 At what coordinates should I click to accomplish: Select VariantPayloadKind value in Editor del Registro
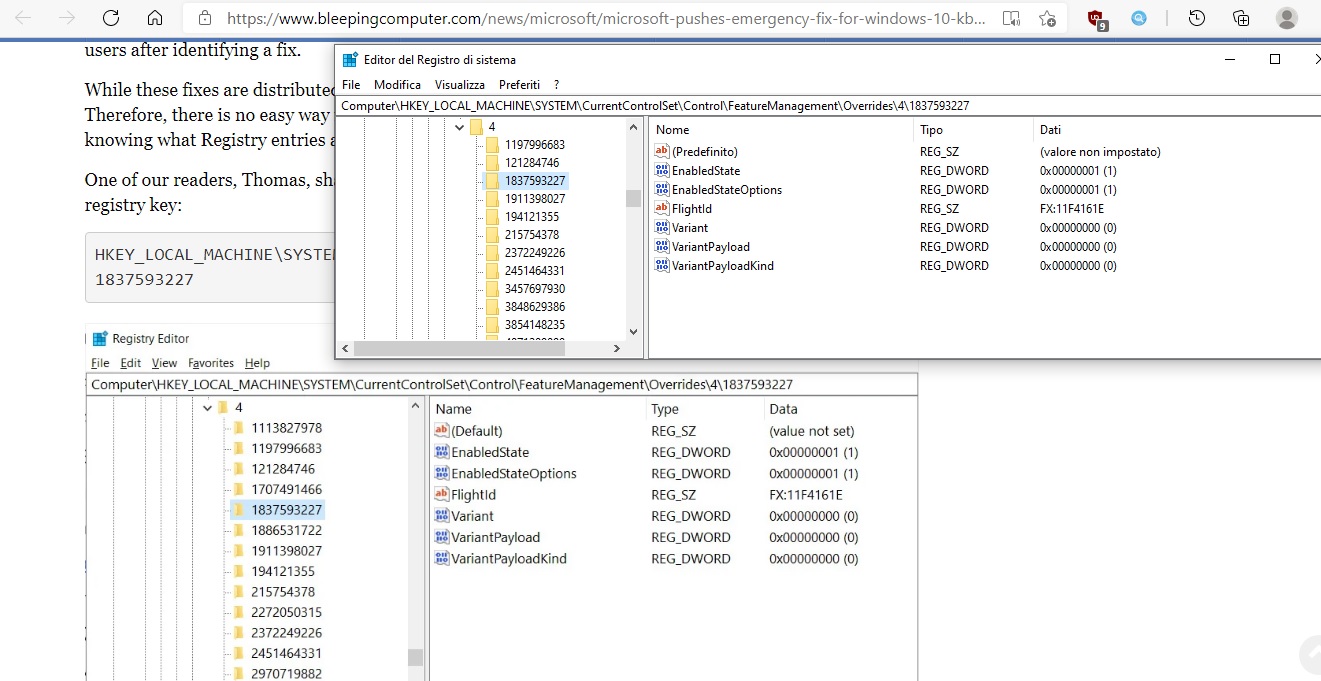(722, 265)
